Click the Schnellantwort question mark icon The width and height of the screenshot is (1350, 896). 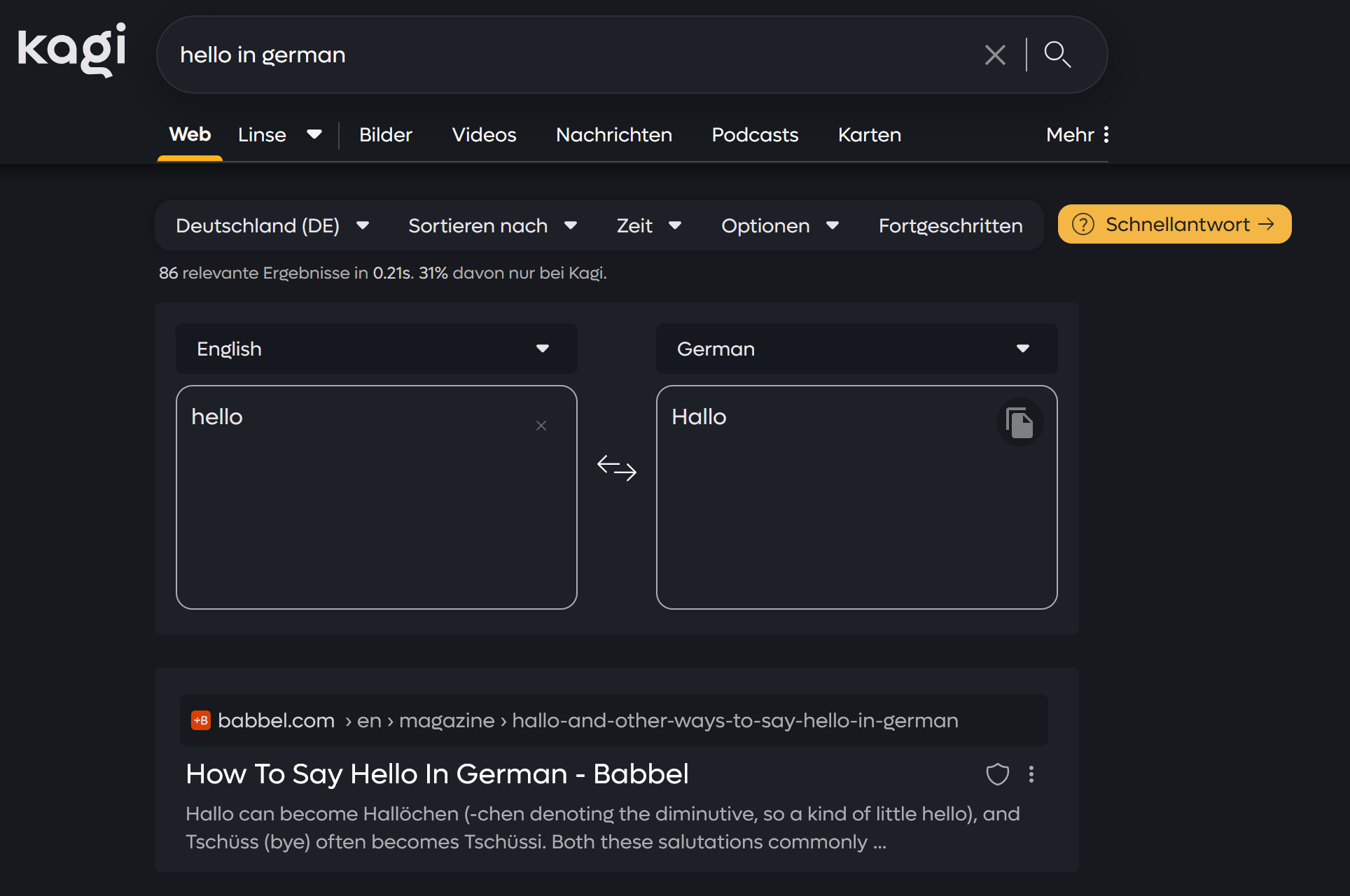coord(1083,224)
